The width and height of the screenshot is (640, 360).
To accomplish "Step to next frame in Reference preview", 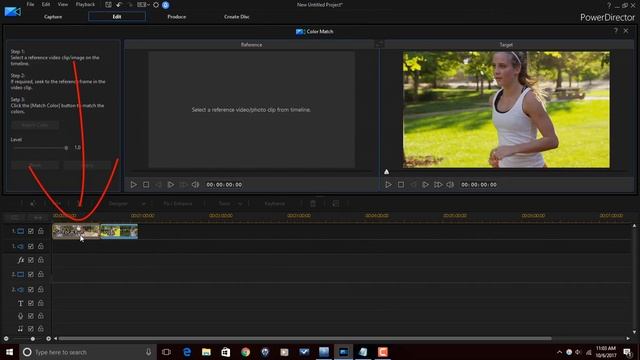I will pos(171,184).
